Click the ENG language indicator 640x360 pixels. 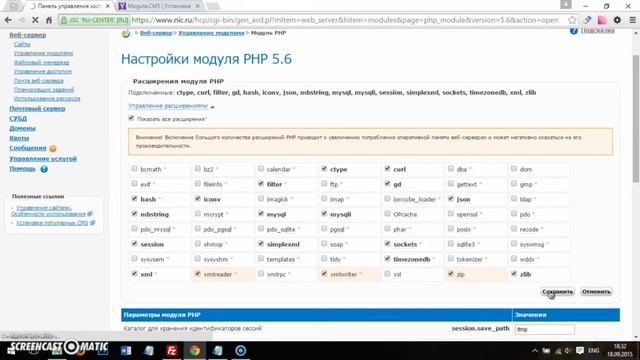point(593,351)
